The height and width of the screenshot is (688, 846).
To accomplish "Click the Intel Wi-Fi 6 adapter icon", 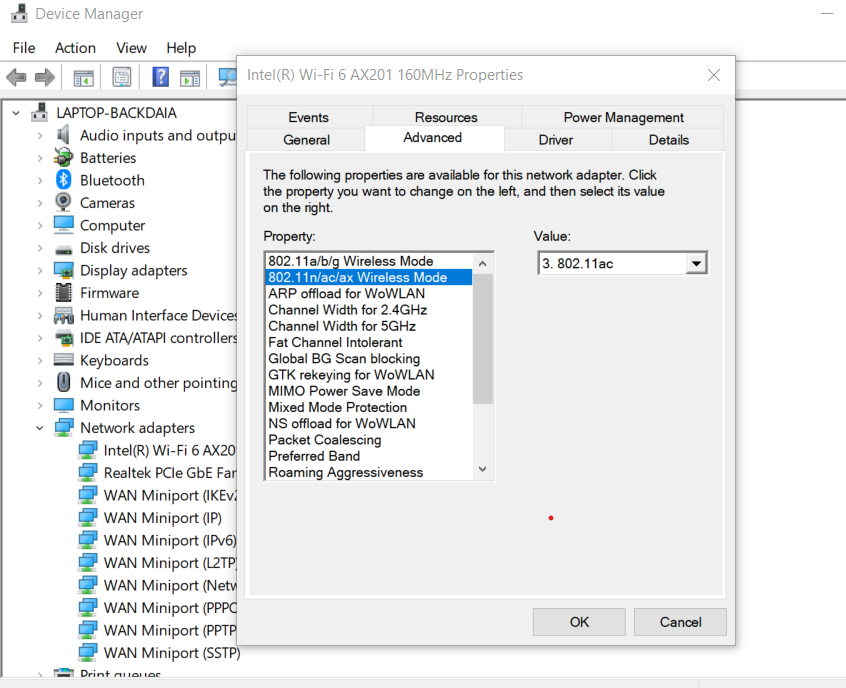I will [89, 450].
